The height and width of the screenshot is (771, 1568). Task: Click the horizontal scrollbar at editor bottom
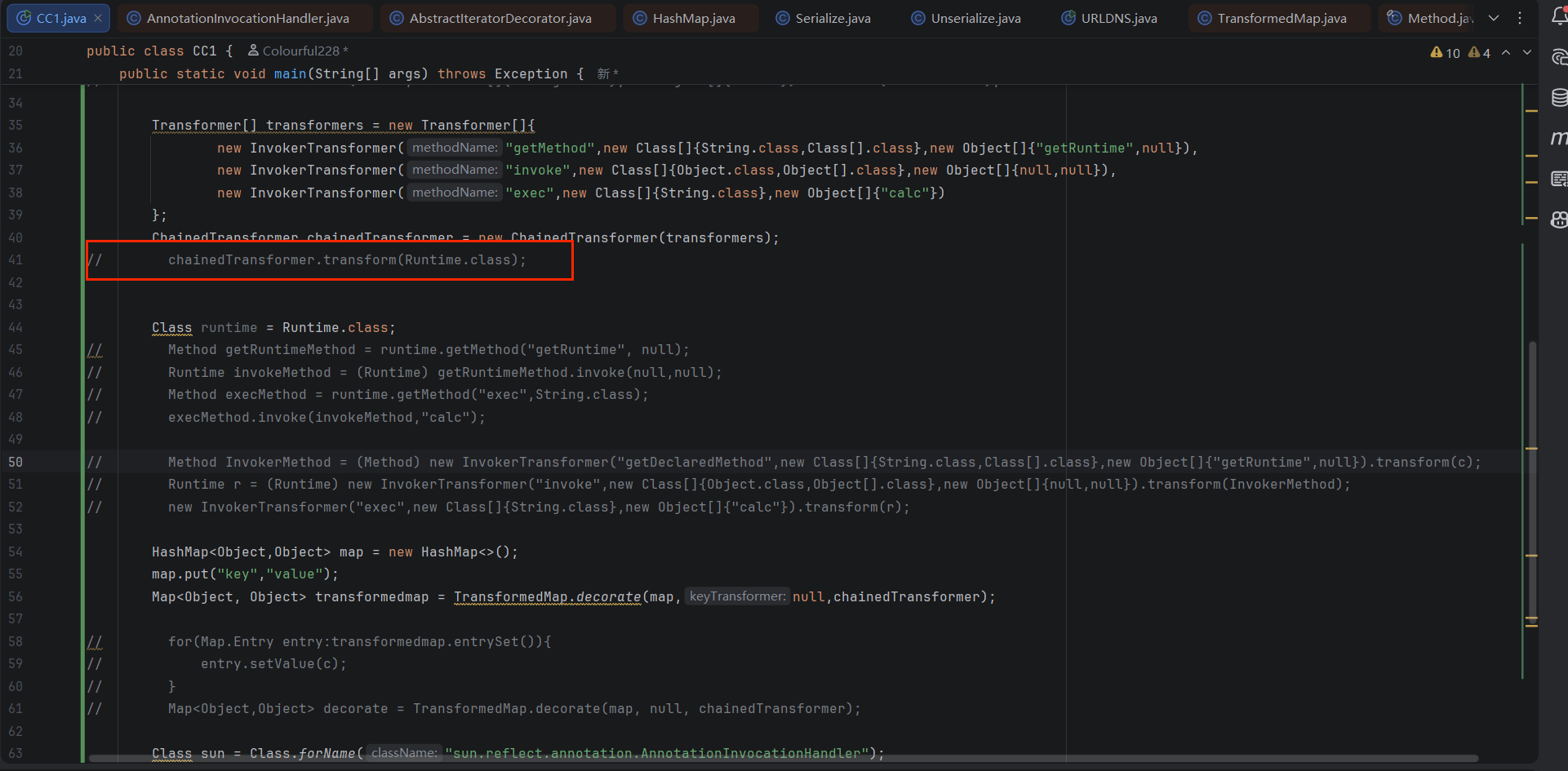[784, 758]
